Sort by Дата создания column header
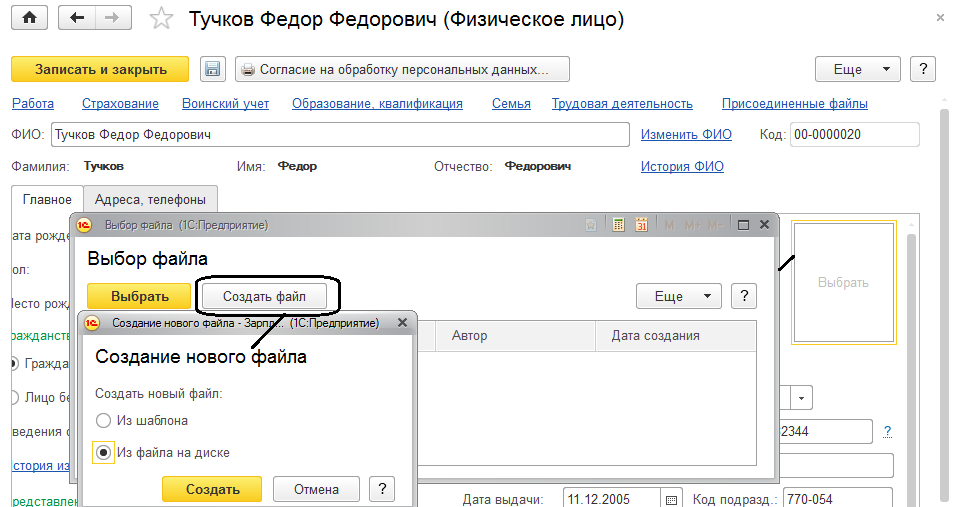 click(675, 336)
